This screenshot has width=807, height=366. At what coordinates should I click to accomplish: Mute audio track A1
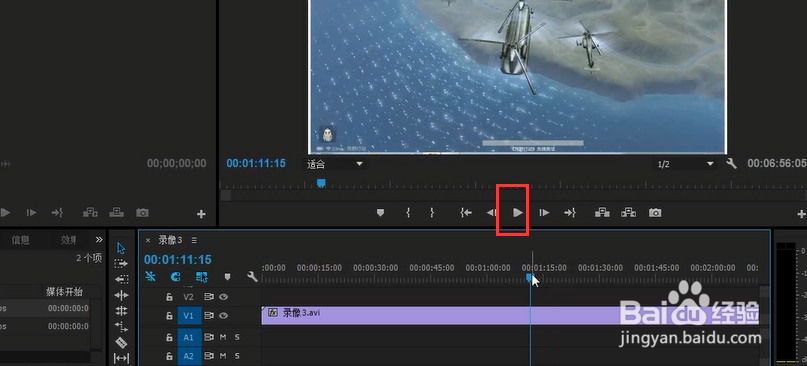tap(223, 338)
